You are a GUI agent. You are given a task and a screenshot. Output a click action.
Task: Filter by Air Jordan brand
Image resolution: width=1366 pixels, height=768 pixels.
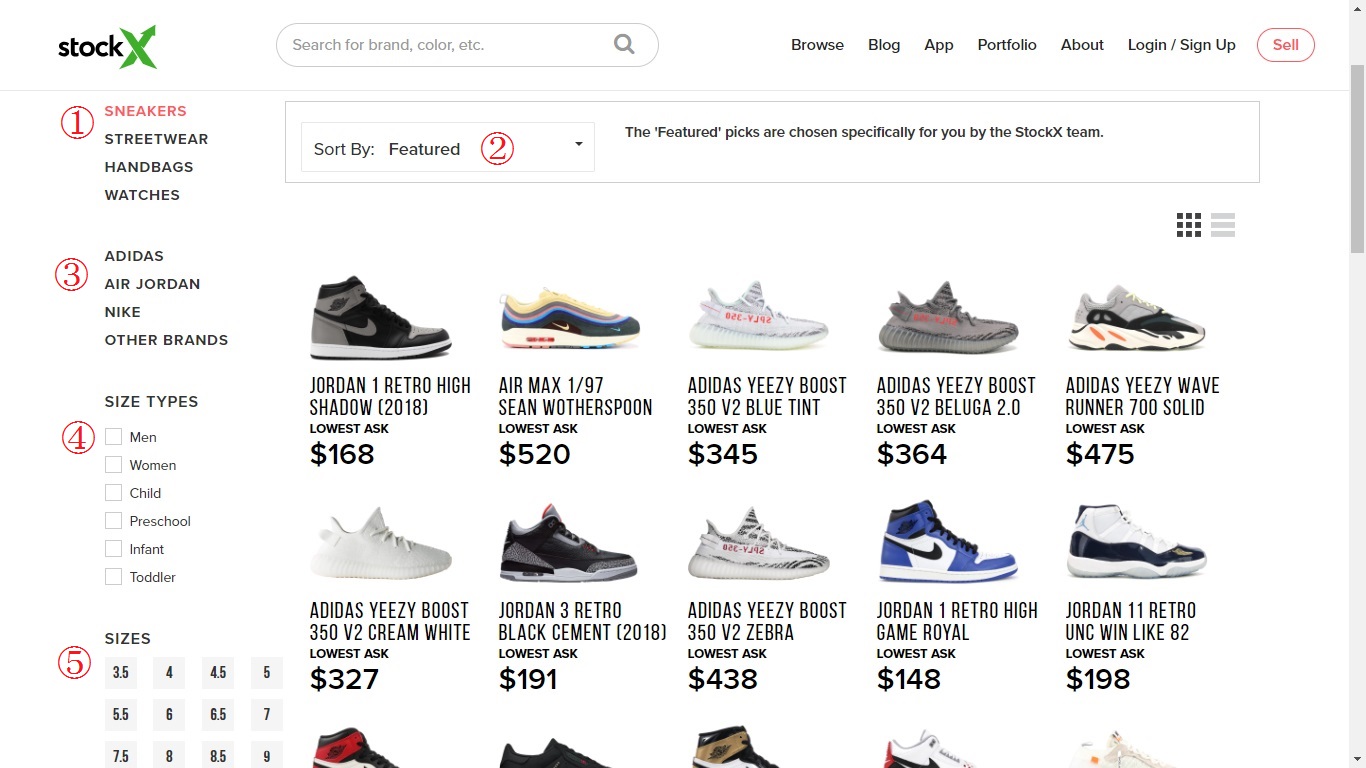click(152, 284)
